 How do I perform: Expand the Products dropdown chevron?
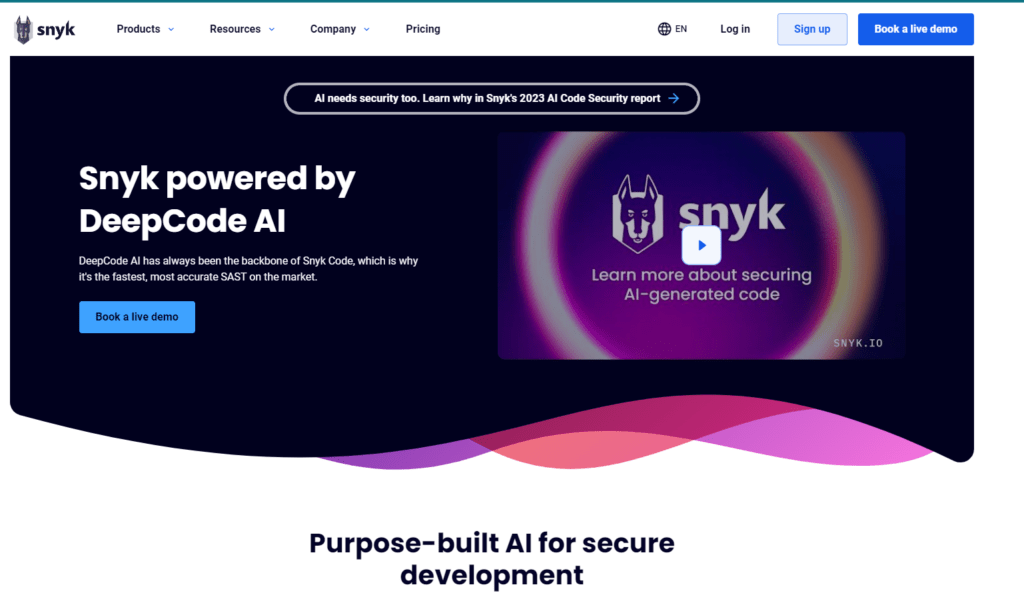click(x=171, y=29)
